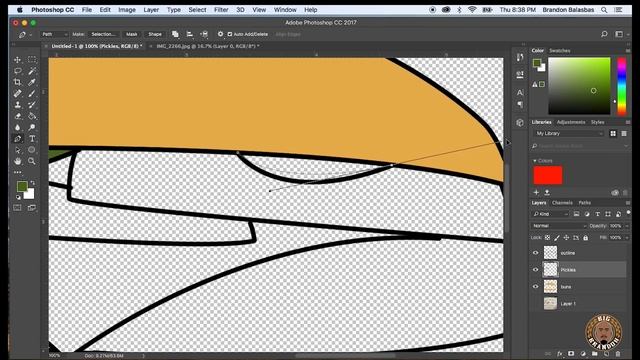Toggle lock image pixels
Image resolution: width=640 pixels, height=360 pixels.
coord(557,238)
